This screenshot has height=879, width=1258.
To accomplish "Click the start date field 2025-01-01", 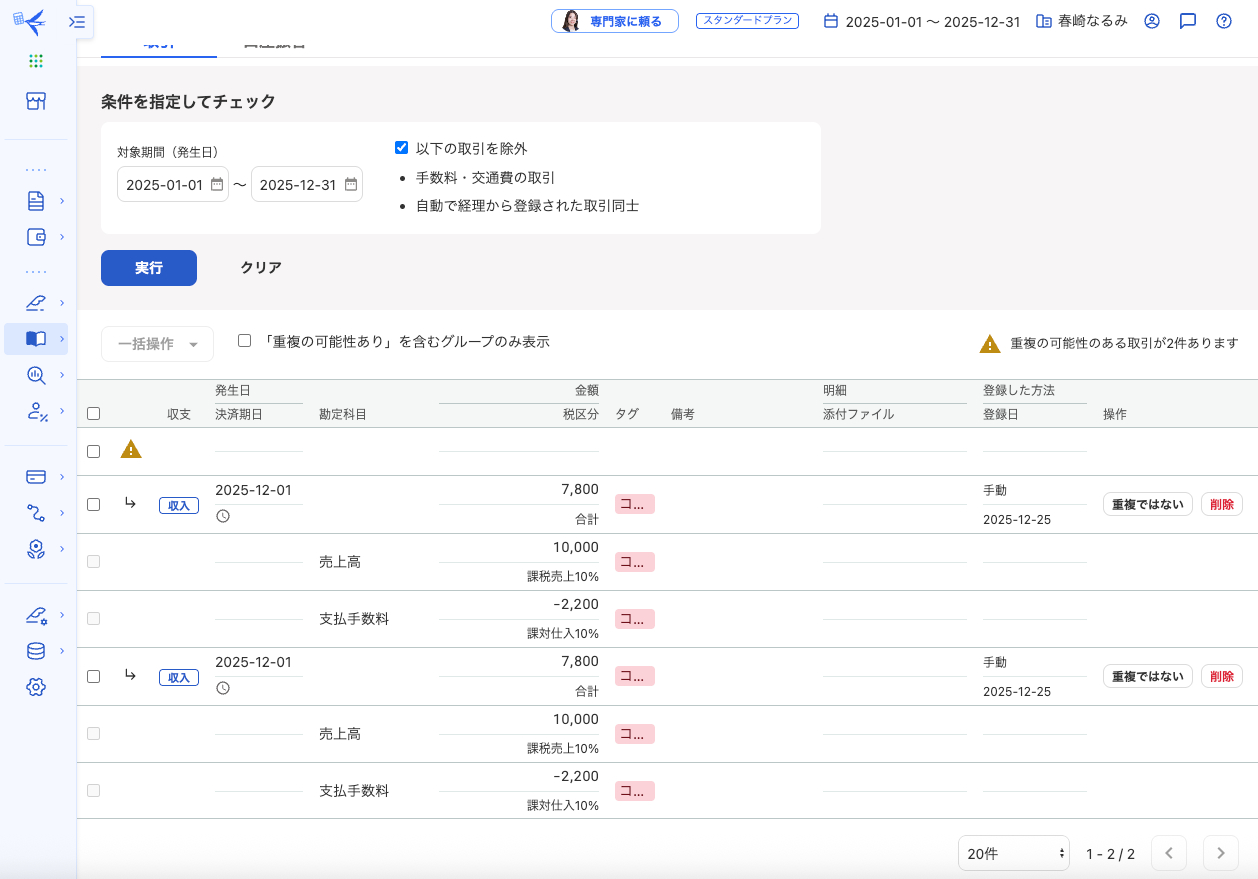I will point(165,185).
